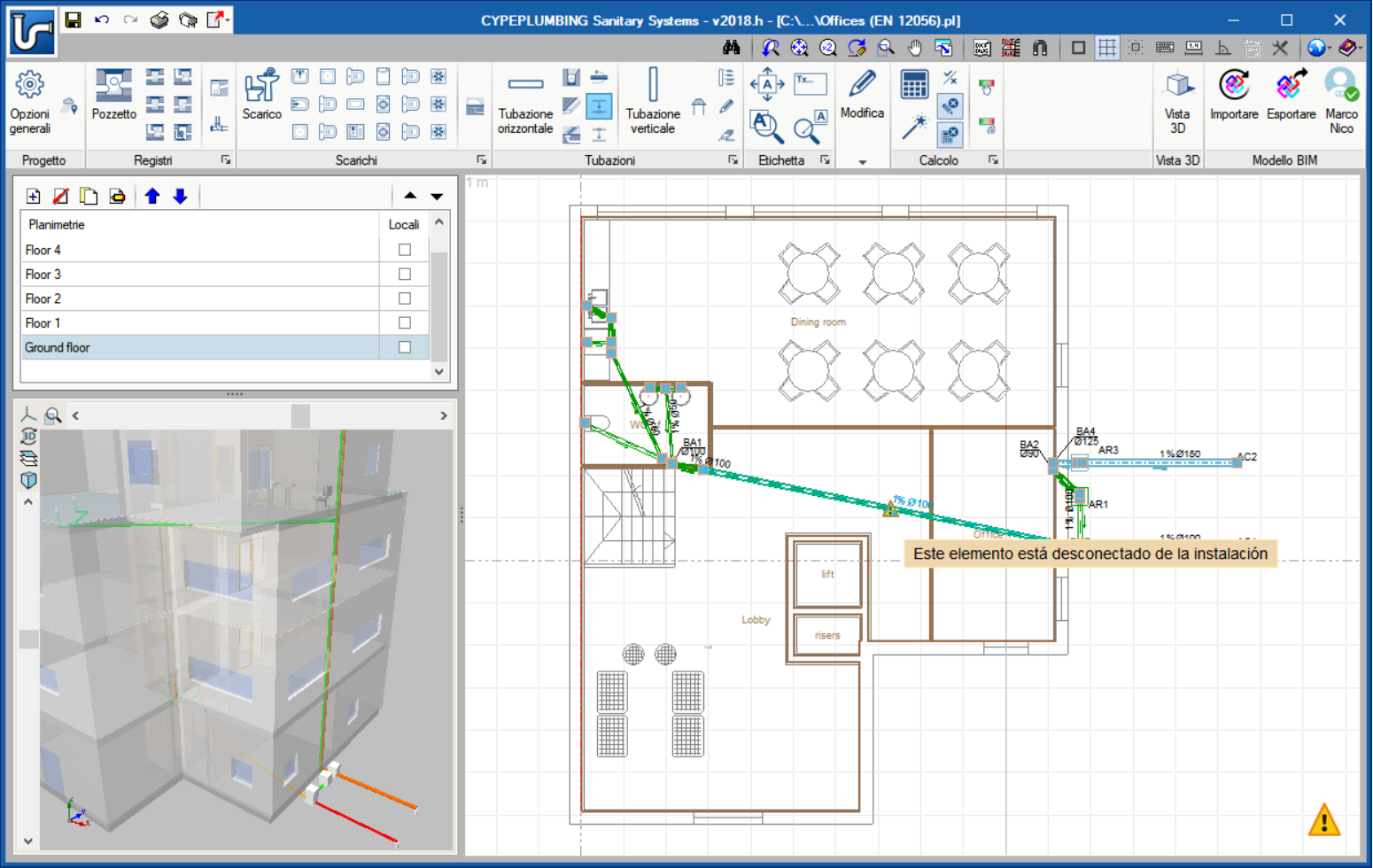Tick Locali checkbox for Floor 4

point(405,250)
